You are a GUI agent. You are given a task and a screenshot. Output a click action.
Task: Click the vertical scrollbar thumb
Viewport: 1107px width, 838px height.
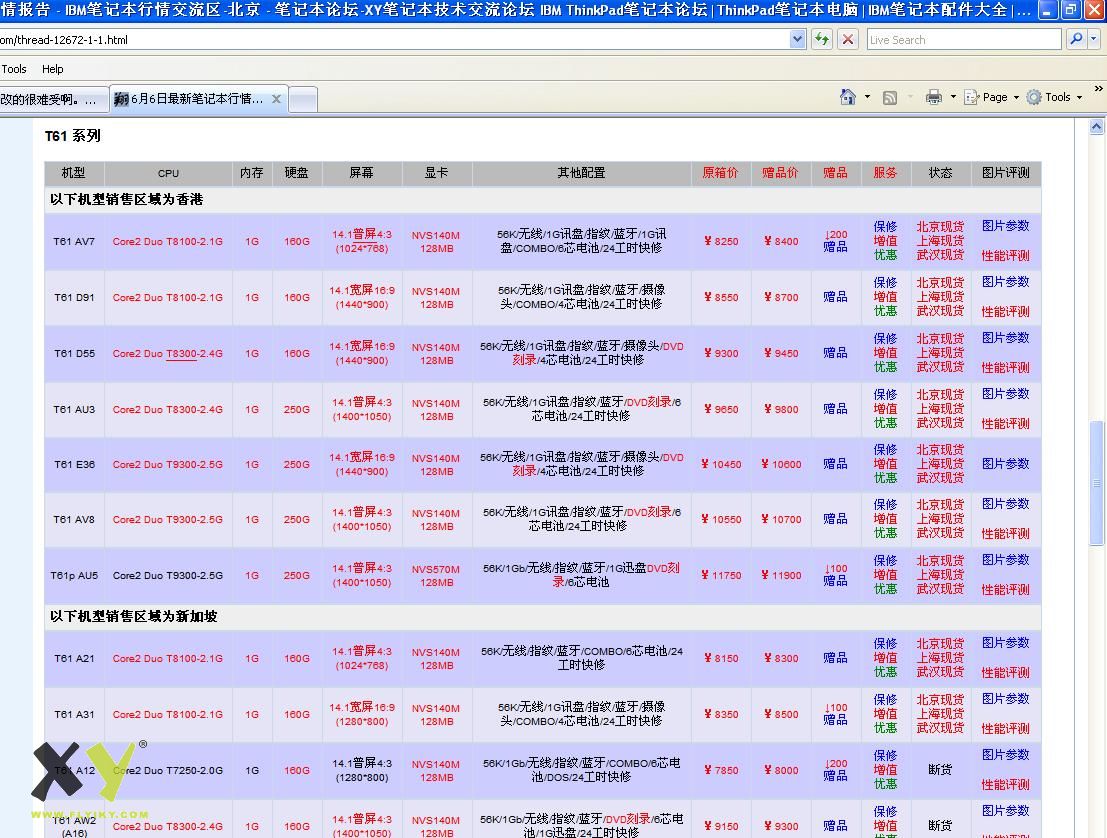click(1096, 483)
